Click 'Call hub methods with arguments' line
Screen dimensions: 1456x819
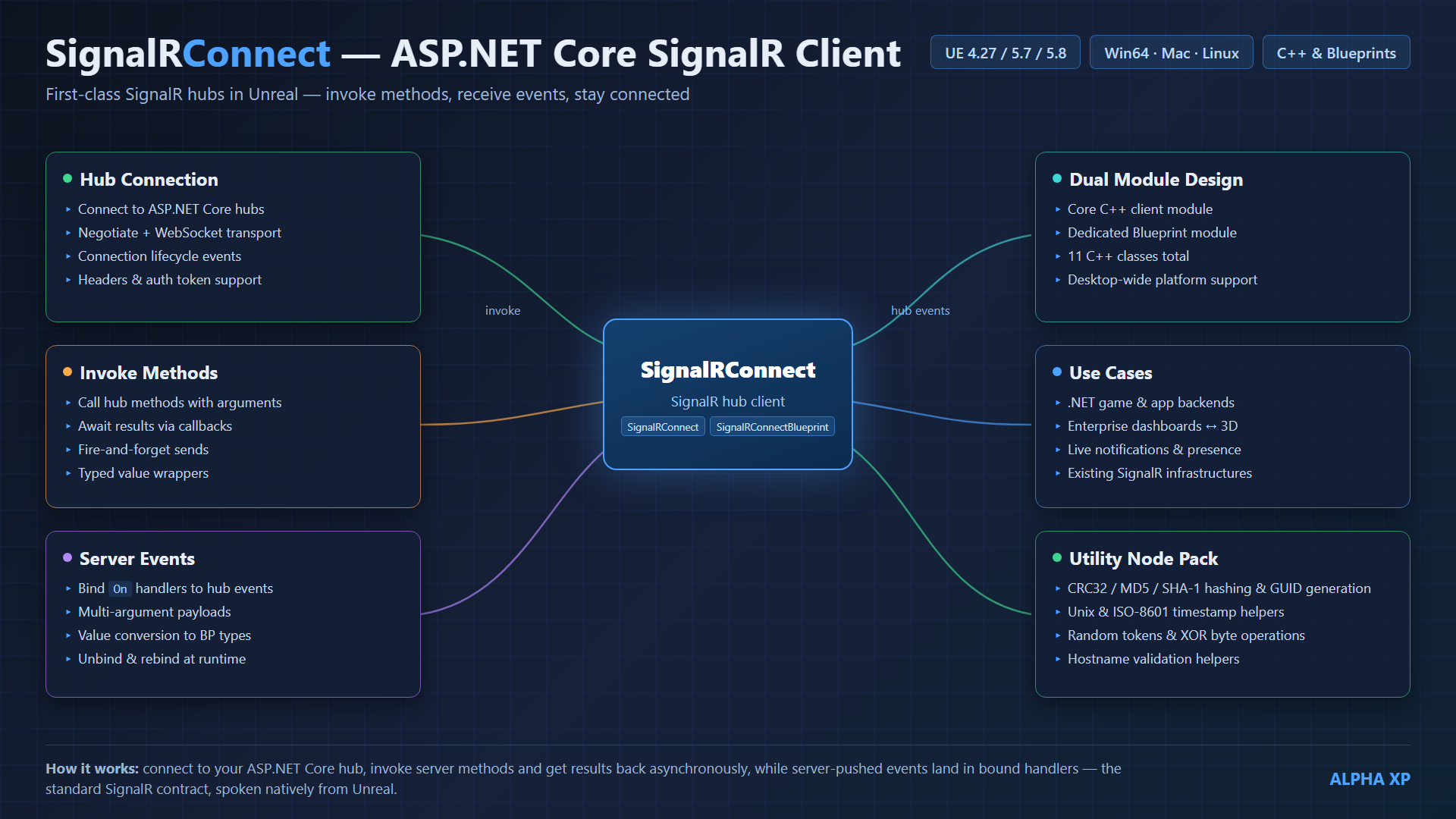(180, 403)
